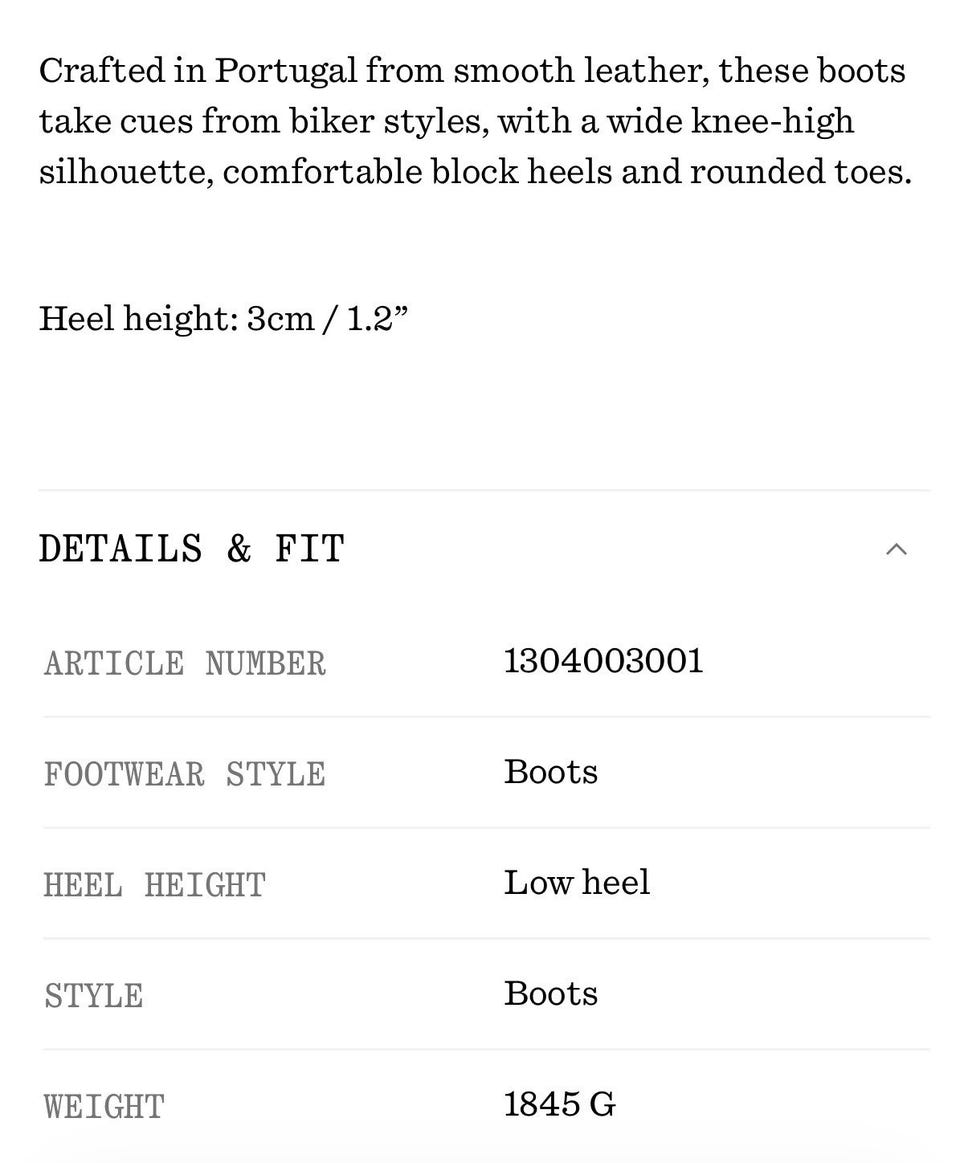Select the weight value 1845 G
This screenshot has width=960, height=1163.
pos(559,1104)
